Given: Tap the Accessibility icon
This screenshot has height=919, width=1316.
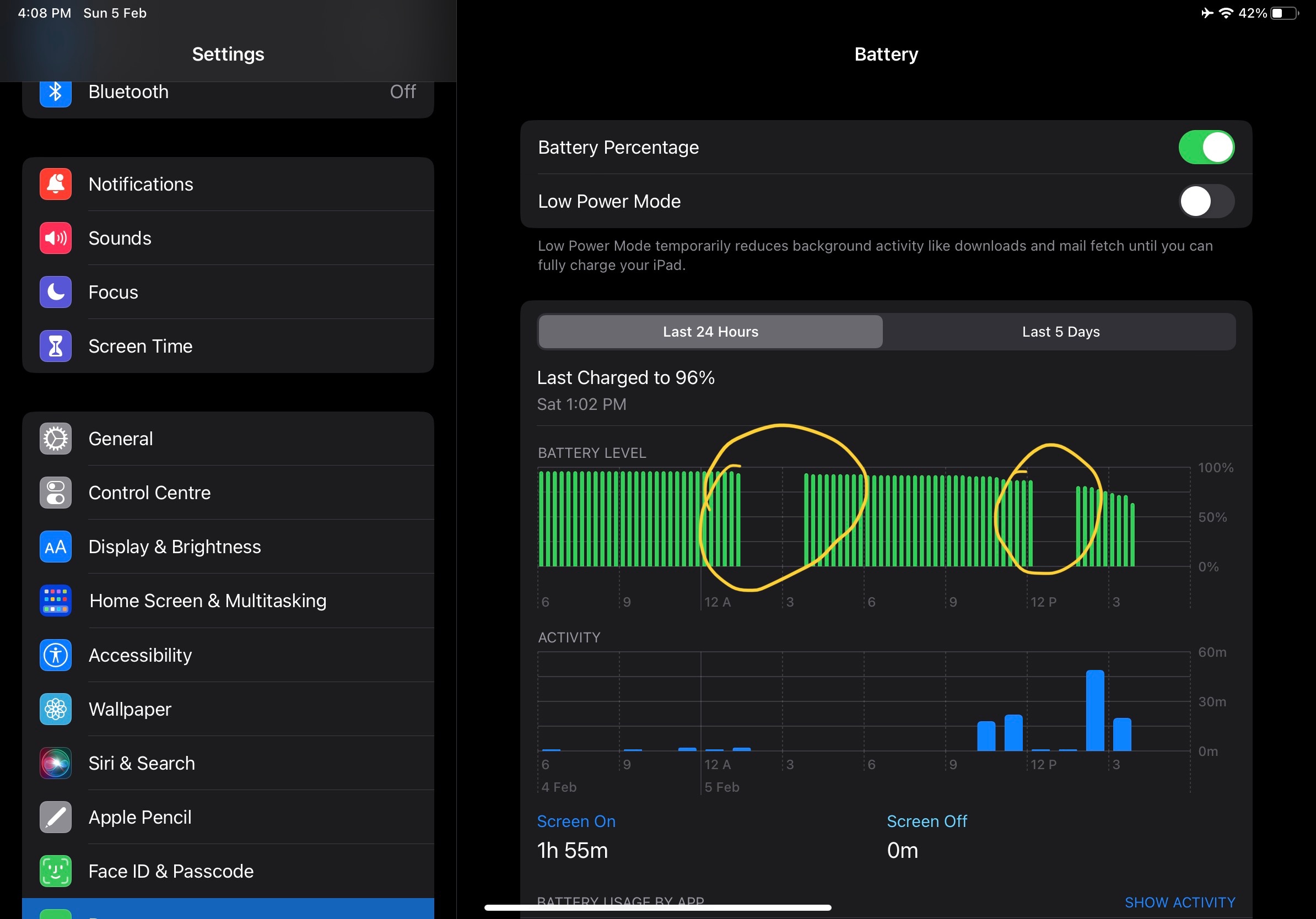Looking at the screenshot, I should 56,655.
